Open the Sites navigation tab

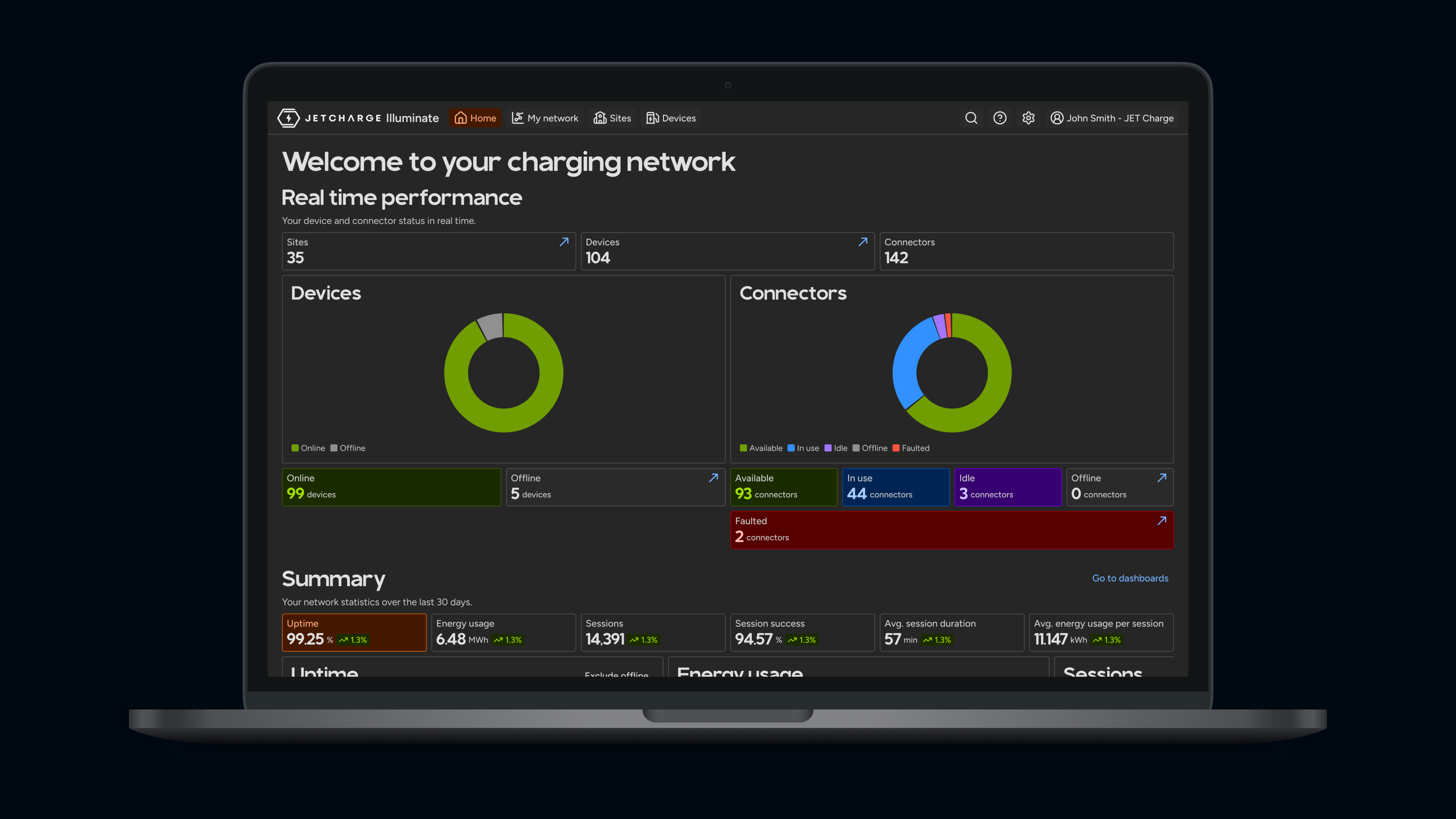[612, 118]
